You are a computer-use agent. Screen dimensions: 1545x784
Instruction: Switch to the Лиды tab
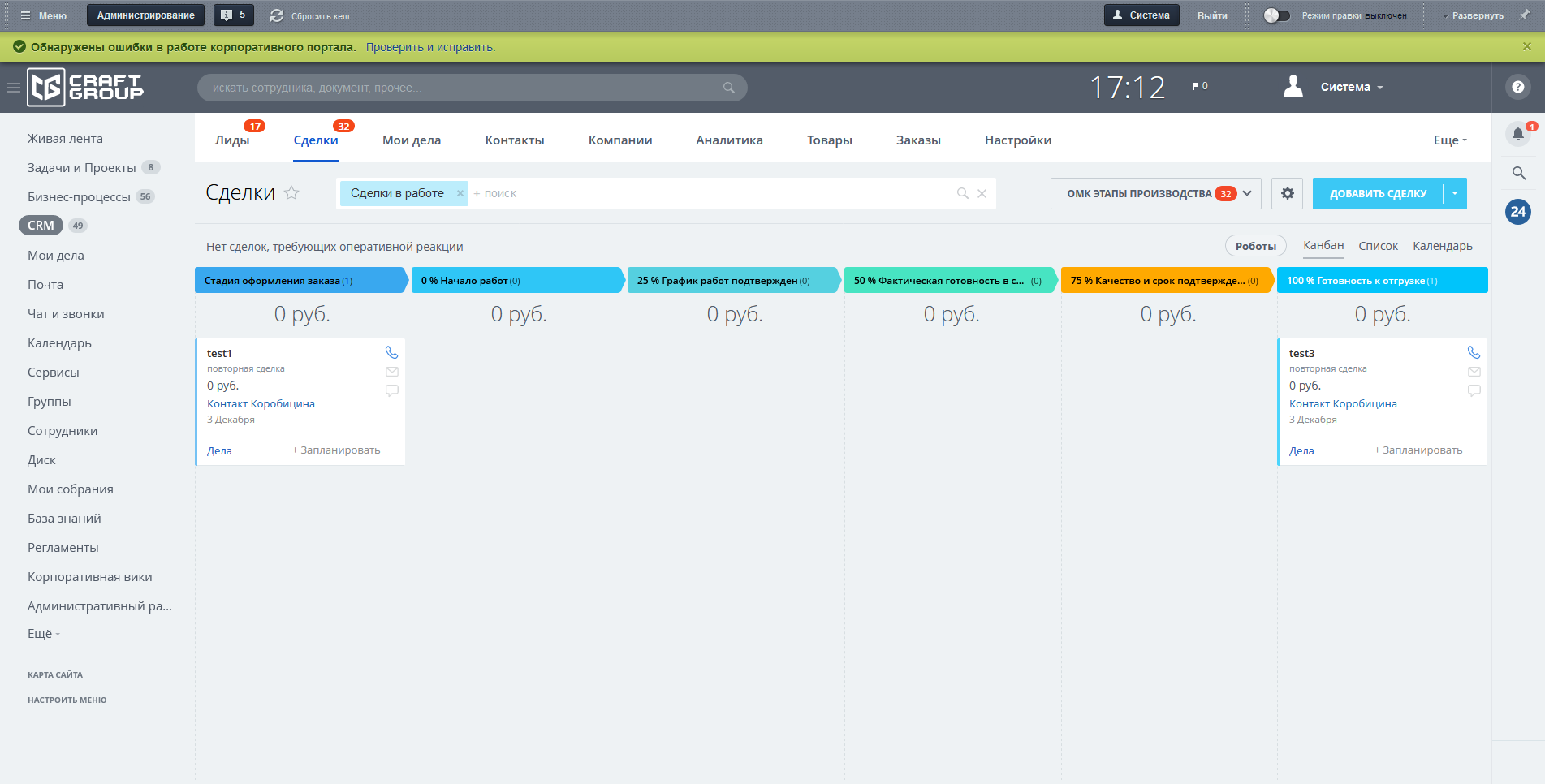pyautogui.click(x=232, y=140)
